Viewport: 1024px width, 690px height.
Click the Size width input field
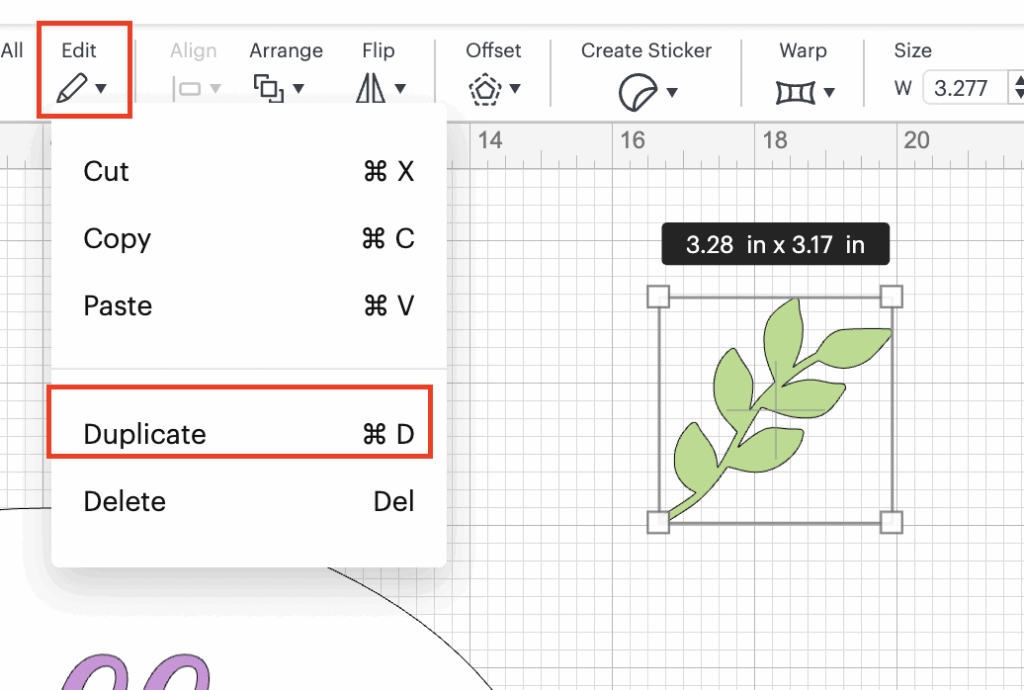[x=965, y=89]
